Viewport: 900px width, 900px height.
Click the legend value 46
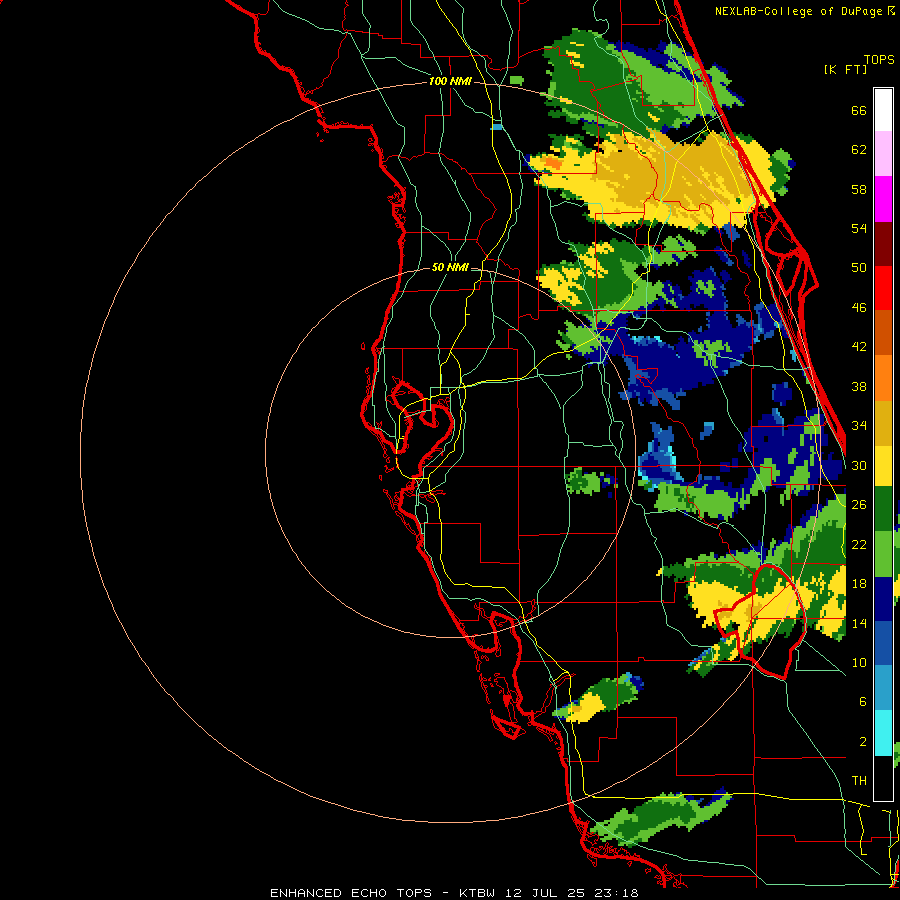pyautogui.click(x=859, y=308)
